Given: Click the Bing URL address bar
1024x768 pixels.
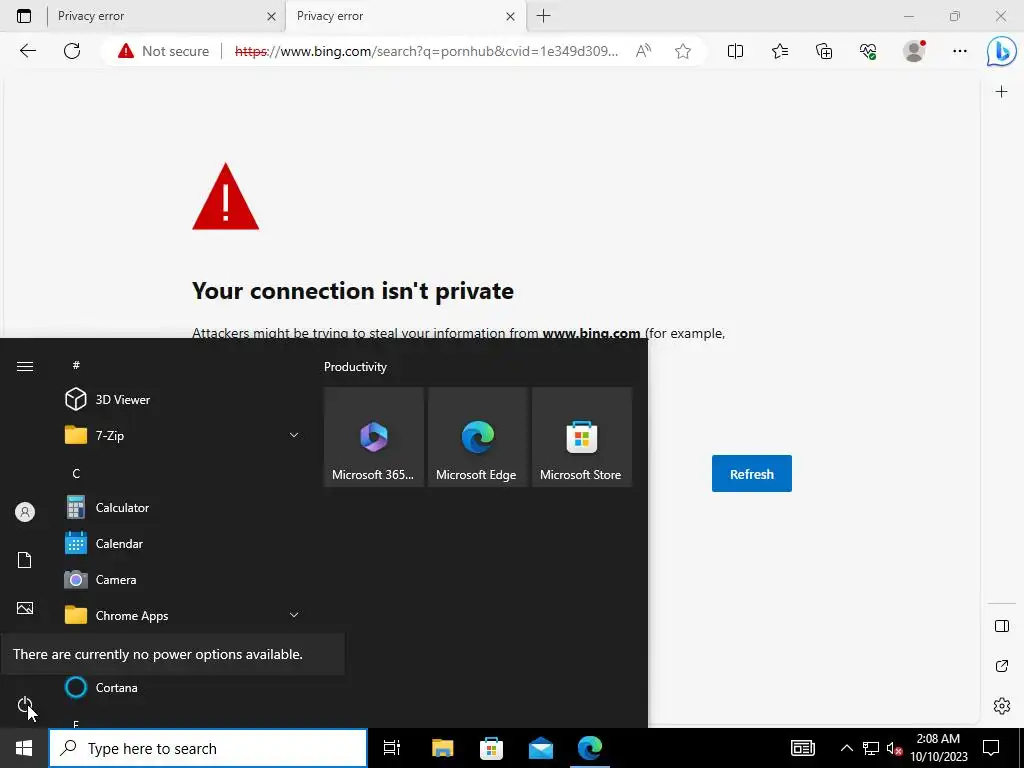Looking at the screenshot, I should tap(426, 51).
